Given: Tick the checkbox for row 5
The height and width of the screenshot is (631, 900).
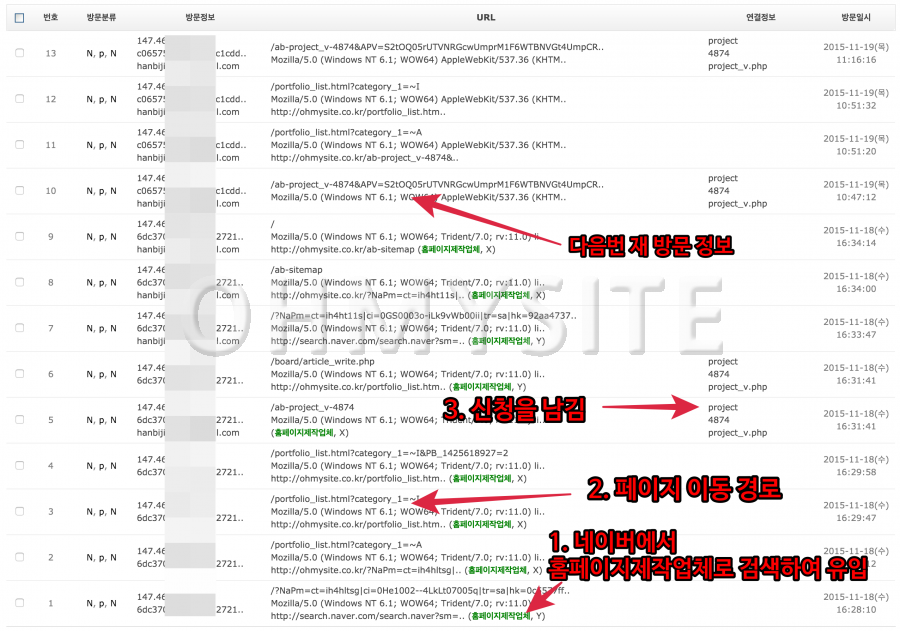Looking at the screenshot, I should (x=20, y=420).
